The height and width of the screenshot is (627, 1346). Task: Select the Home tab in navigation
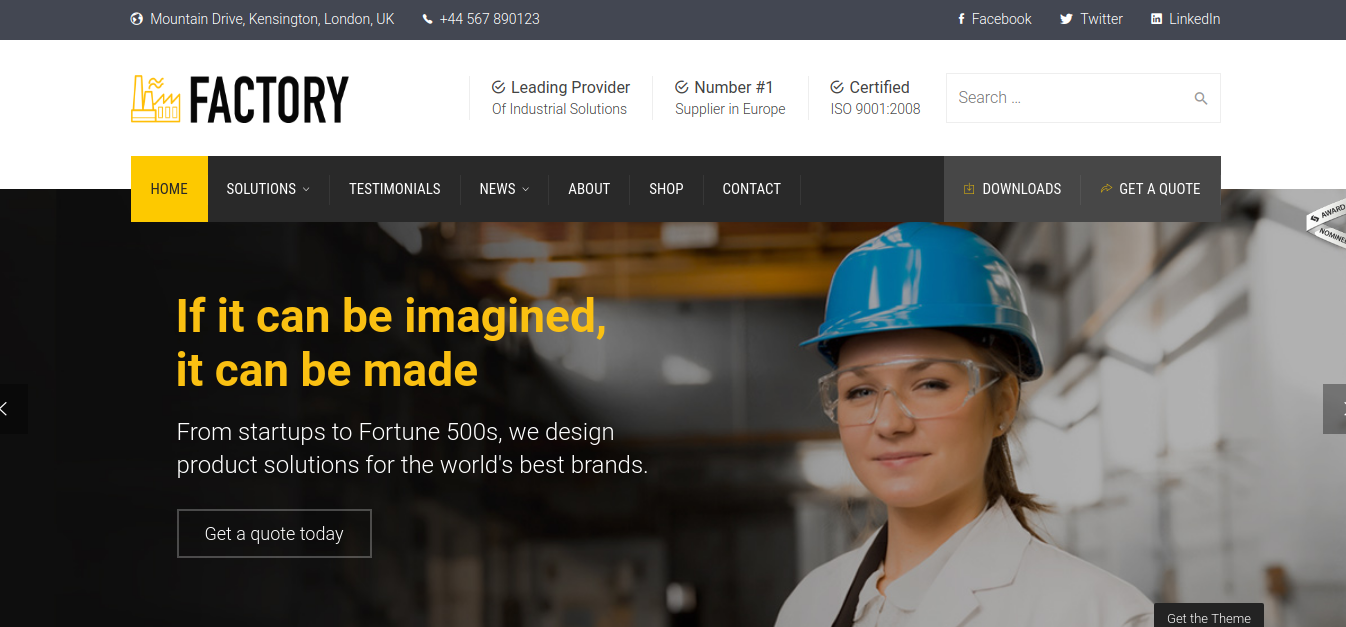[169, 189]
